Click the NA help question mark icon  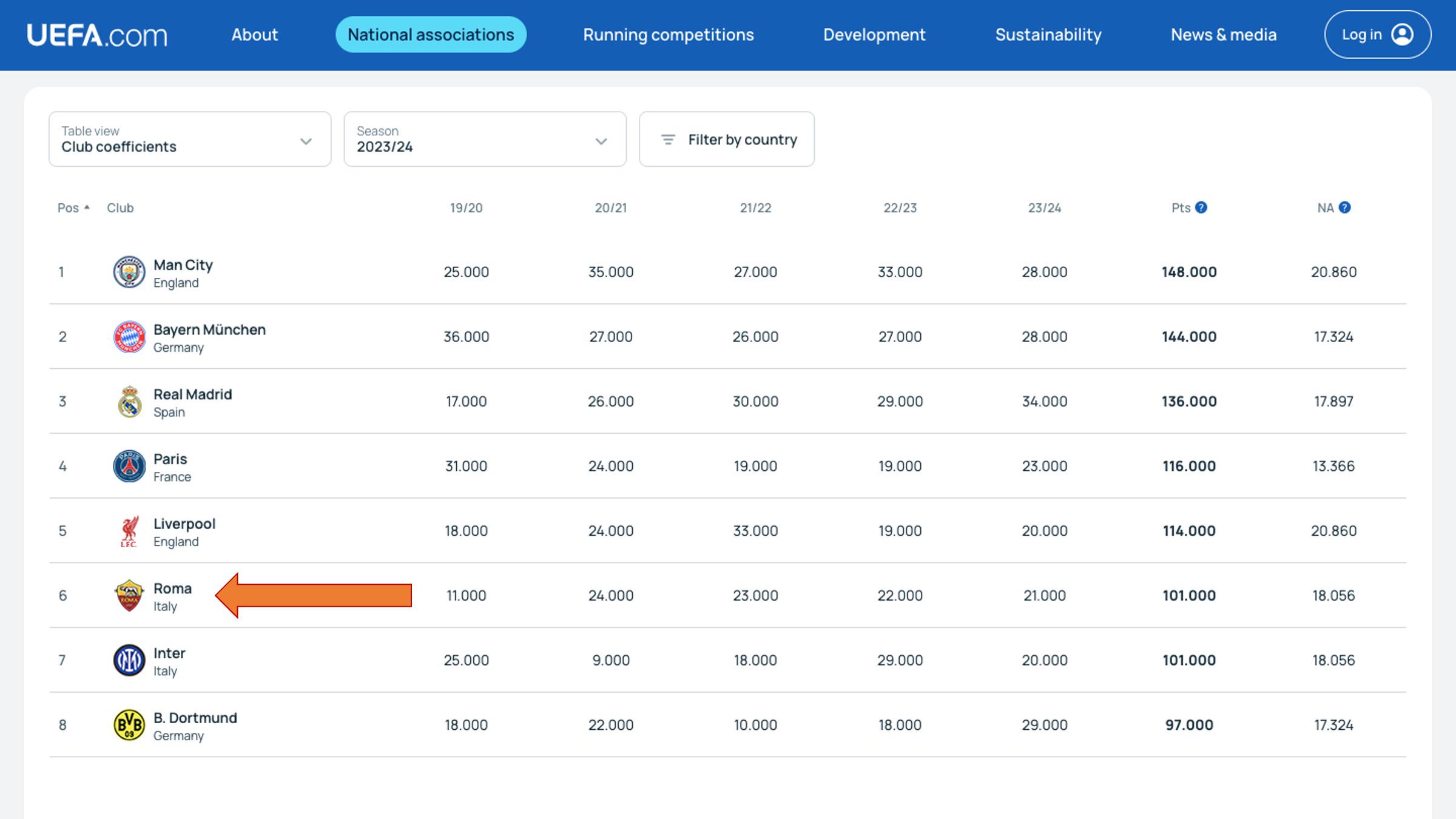coord(1345,207)
